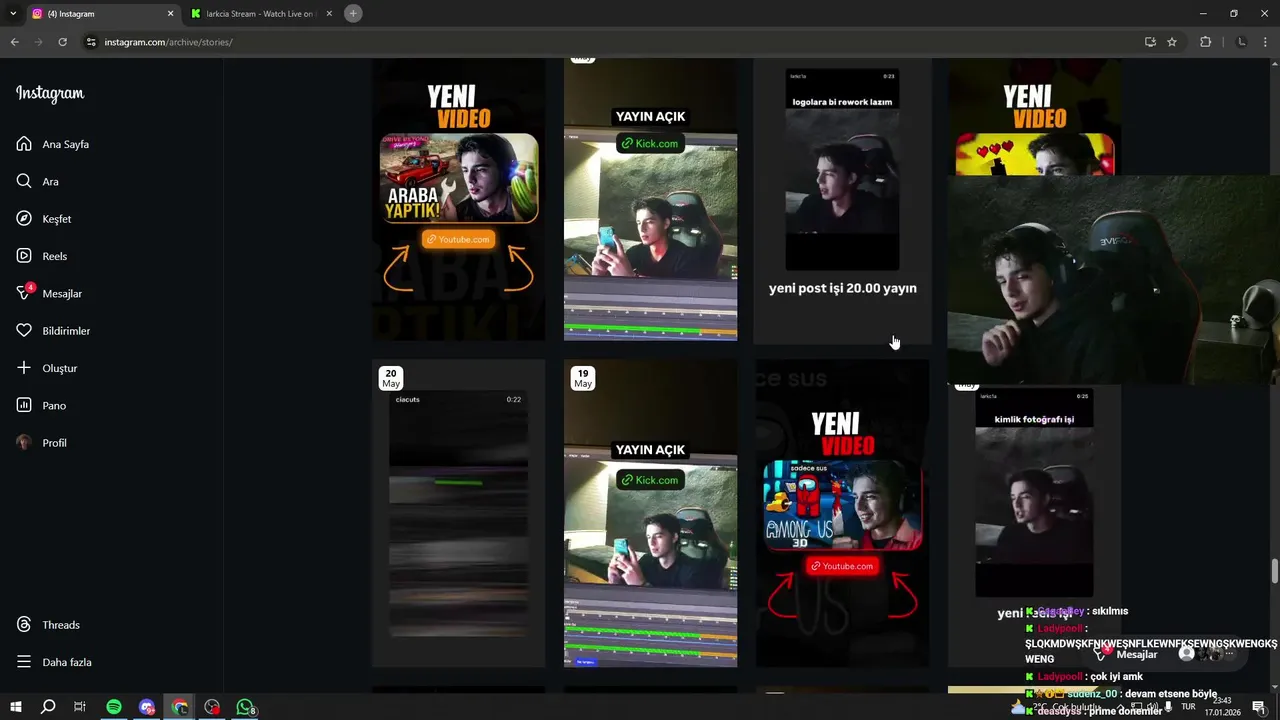Install Instagram as an app
1280x720 pixels.
1150,42
